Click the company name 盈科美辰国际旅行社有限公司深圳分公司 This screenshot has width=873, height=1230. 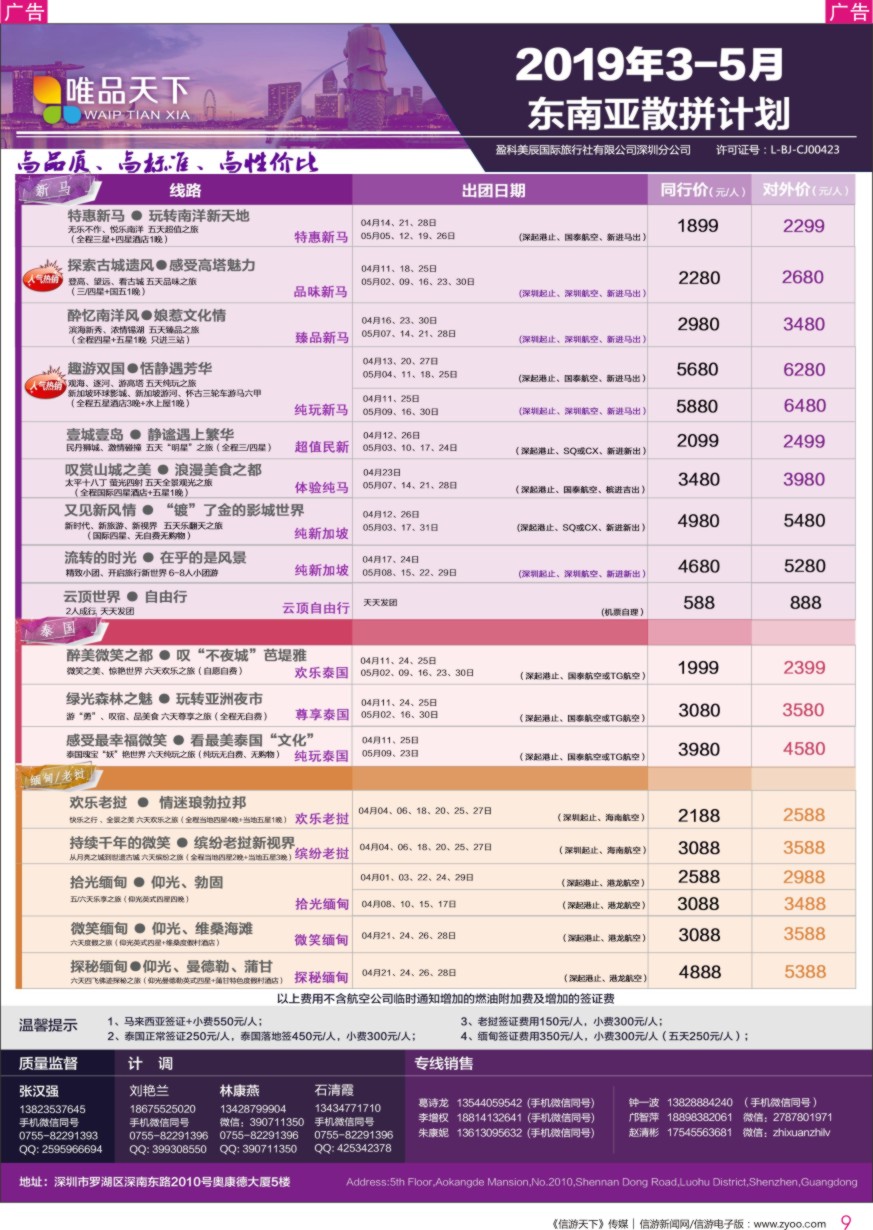[x=593, y=150]
